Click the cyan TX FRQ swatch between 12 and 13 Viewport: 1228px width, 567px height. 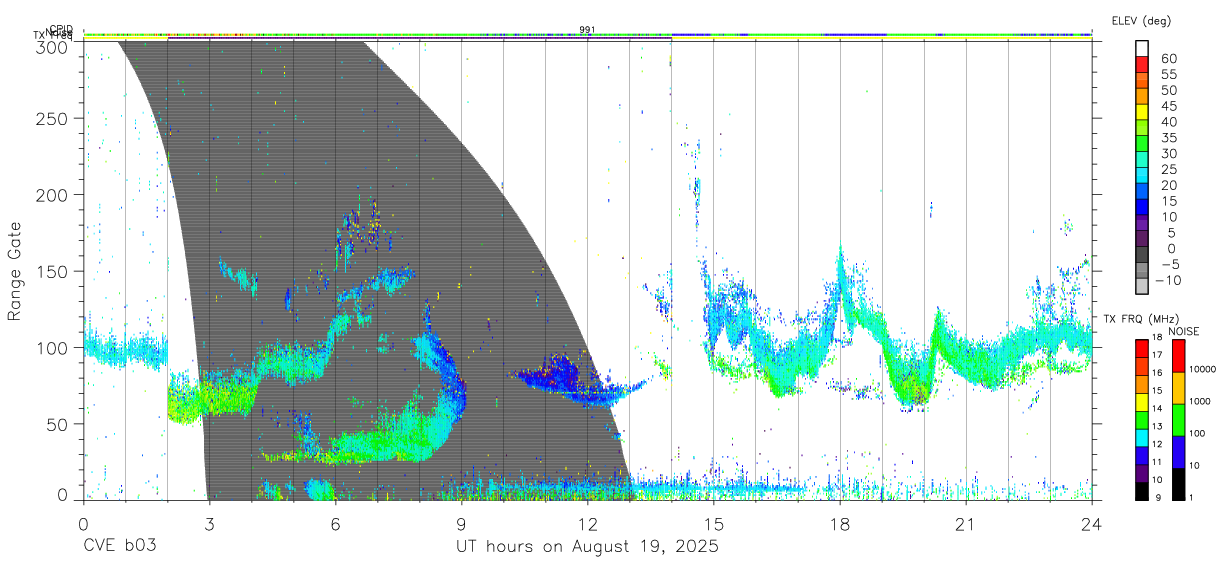pos(1142,436)
